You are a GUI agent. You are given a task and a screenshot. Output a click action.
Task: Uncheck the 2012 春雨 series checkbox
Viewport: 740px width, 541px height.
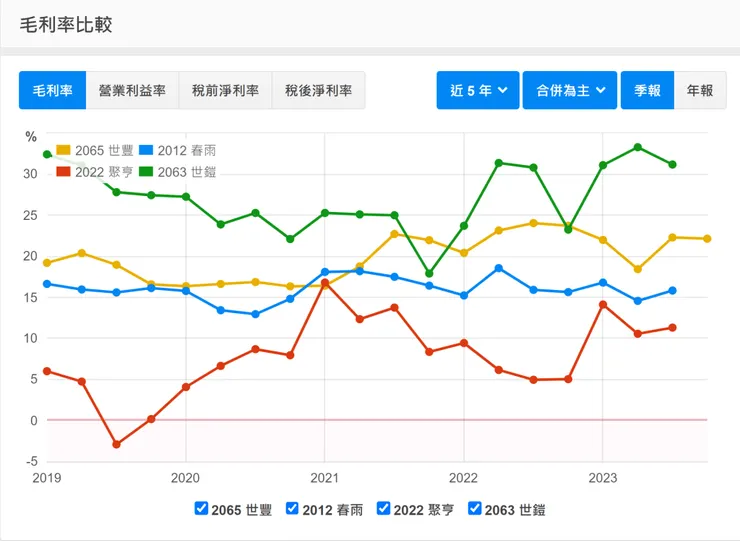pos(292,508)
